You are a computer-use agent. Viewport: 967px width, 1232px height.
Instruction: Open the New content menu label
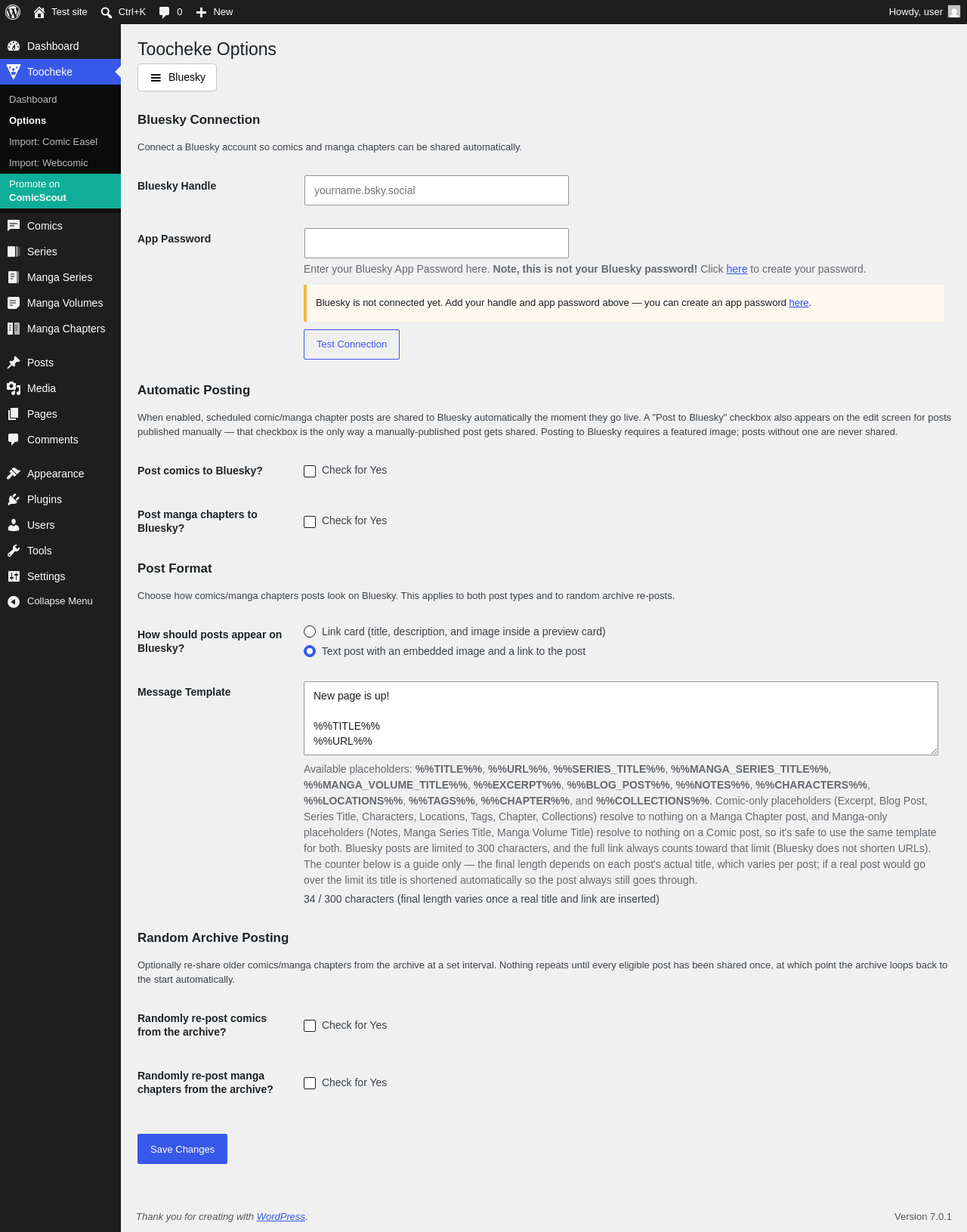(223, 12)
